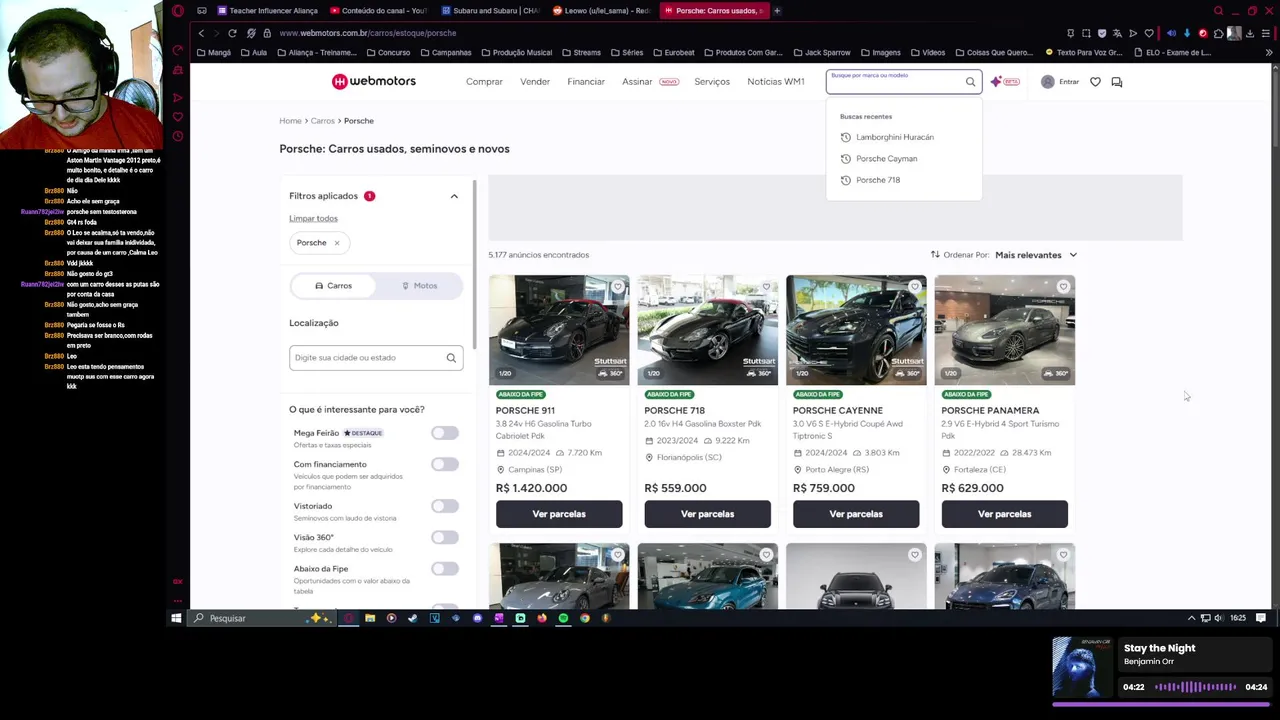1280x720 pixels.
Task: Toggle the Mega Feirão filter
Action: 445,433
